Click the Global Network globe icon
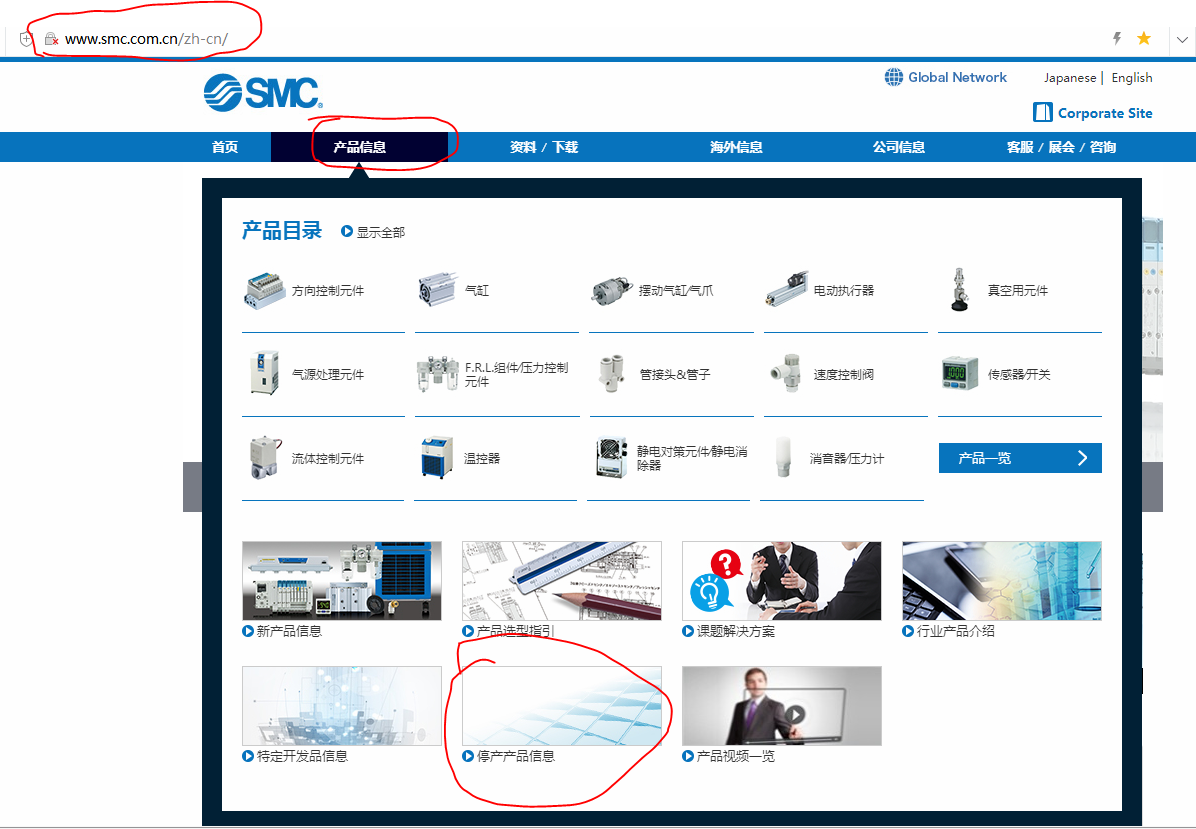Screen dimensions: 1196x829 (x=893, y=77)
